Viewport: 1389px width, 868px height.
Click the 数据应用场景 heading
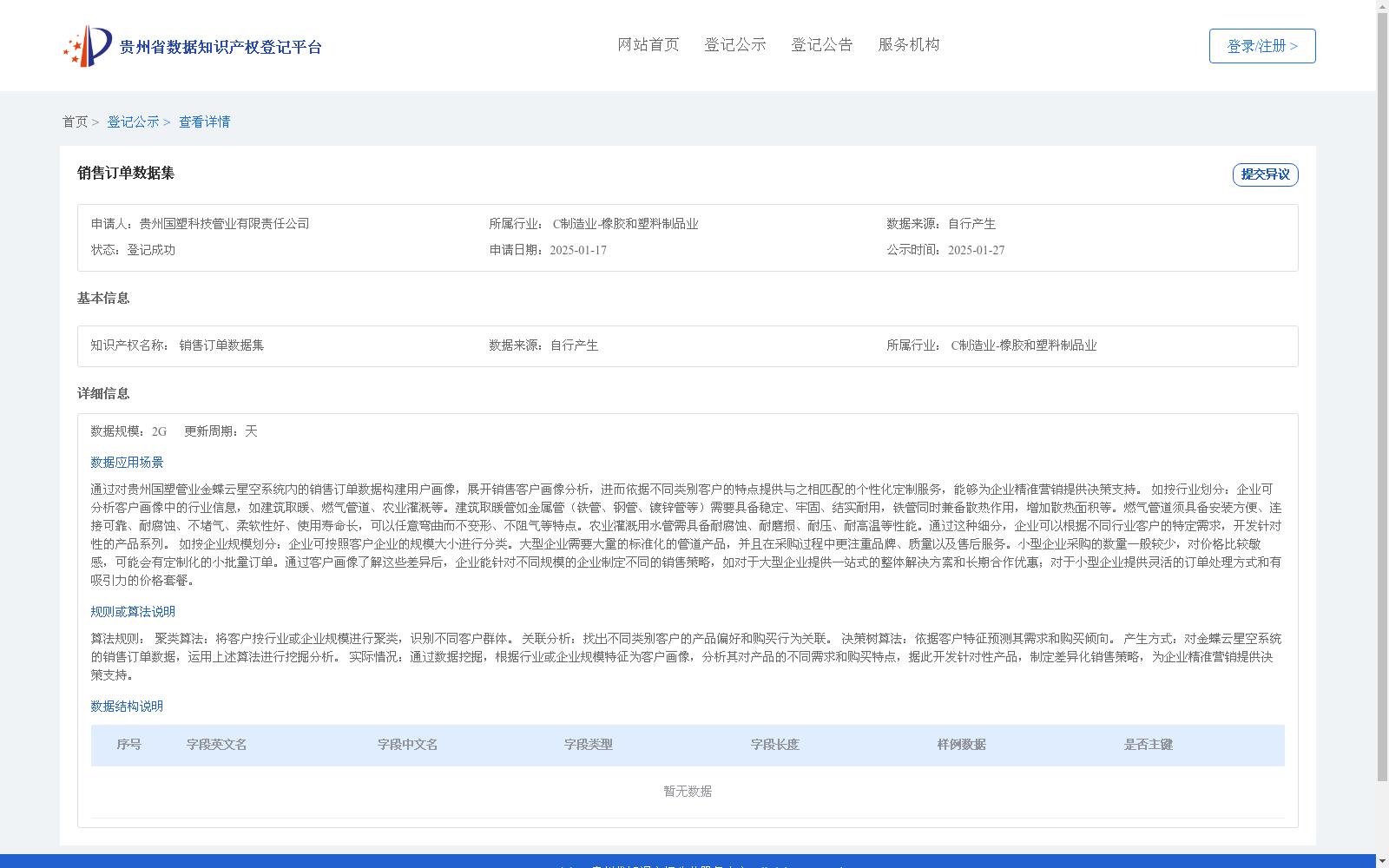(x=127, y=463)
